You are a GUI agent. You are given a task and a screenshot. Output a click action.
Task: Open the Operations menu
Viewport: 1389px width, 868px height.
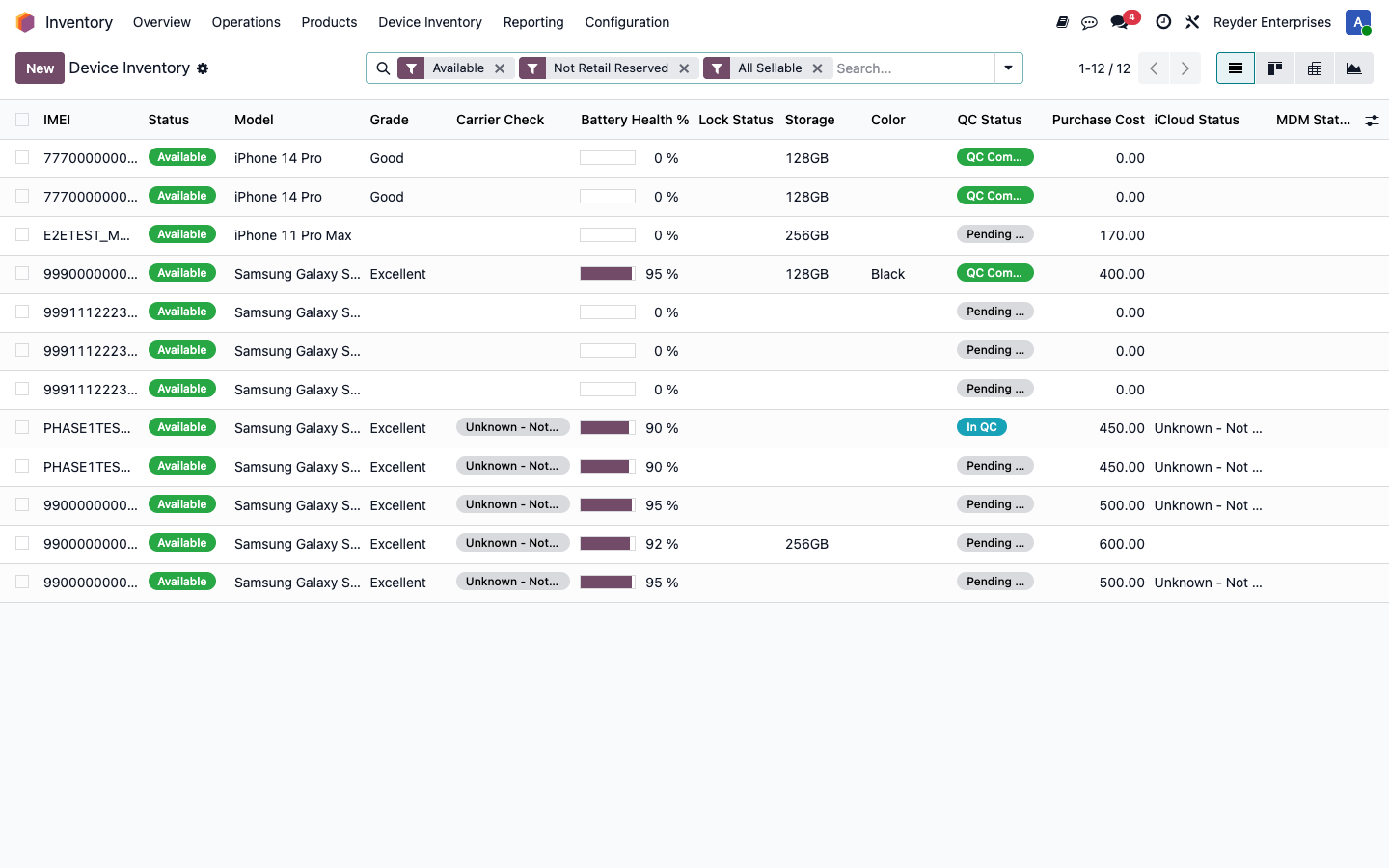tap(246, 22)
